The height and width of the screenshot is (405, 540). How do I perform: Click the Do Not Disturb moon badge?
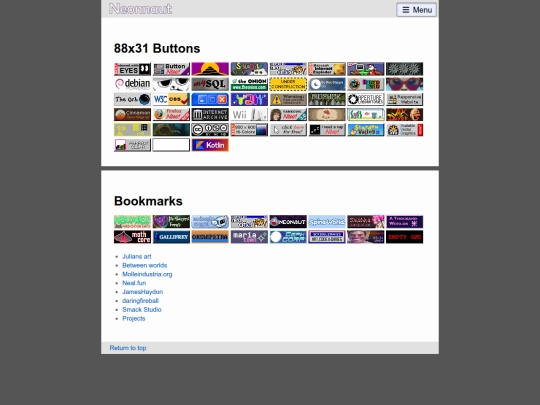point(327,84)
